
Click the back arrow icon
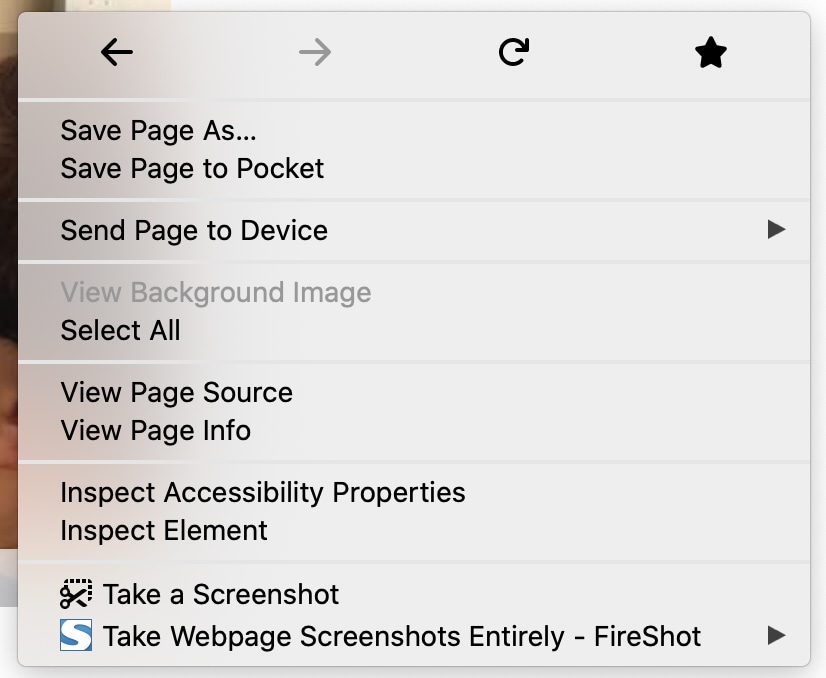pyautogui.click(x=117, y=53)
